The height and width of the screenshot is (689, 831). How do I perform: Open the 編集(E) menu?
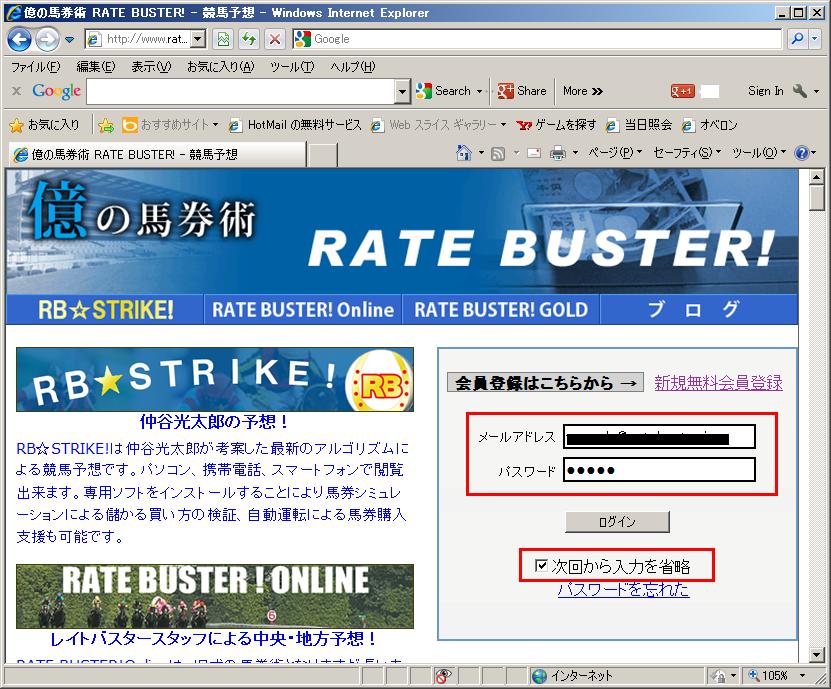point(95,67)
